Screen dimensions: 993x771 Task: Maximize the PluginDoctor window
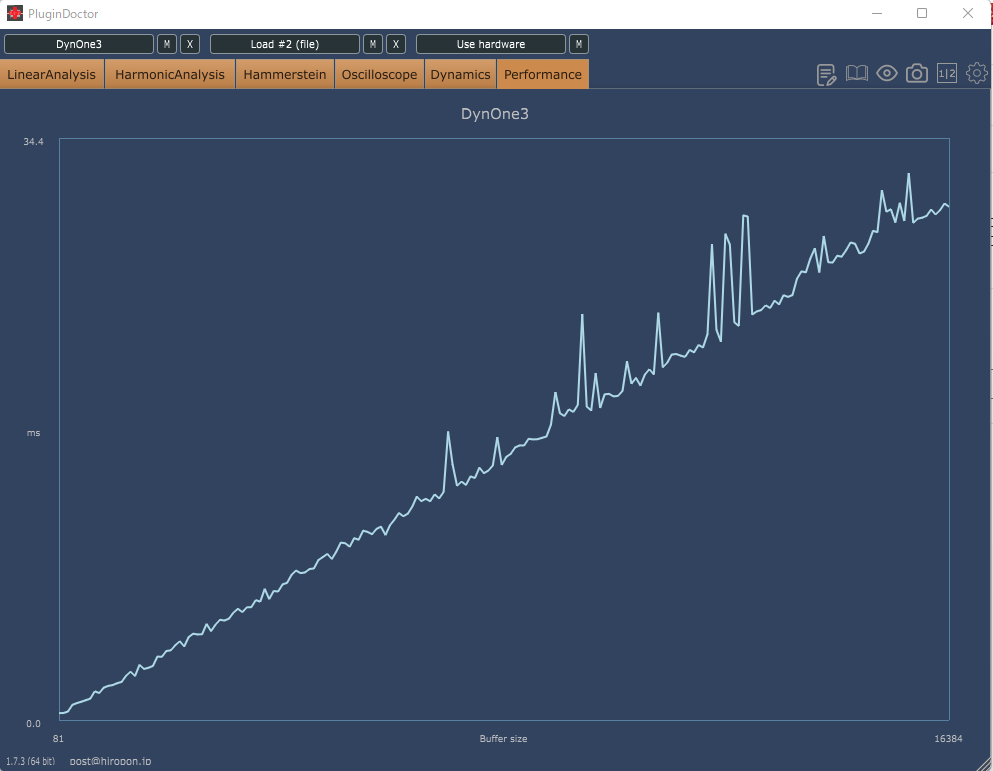pyautogui.click(x=922, y=13)
